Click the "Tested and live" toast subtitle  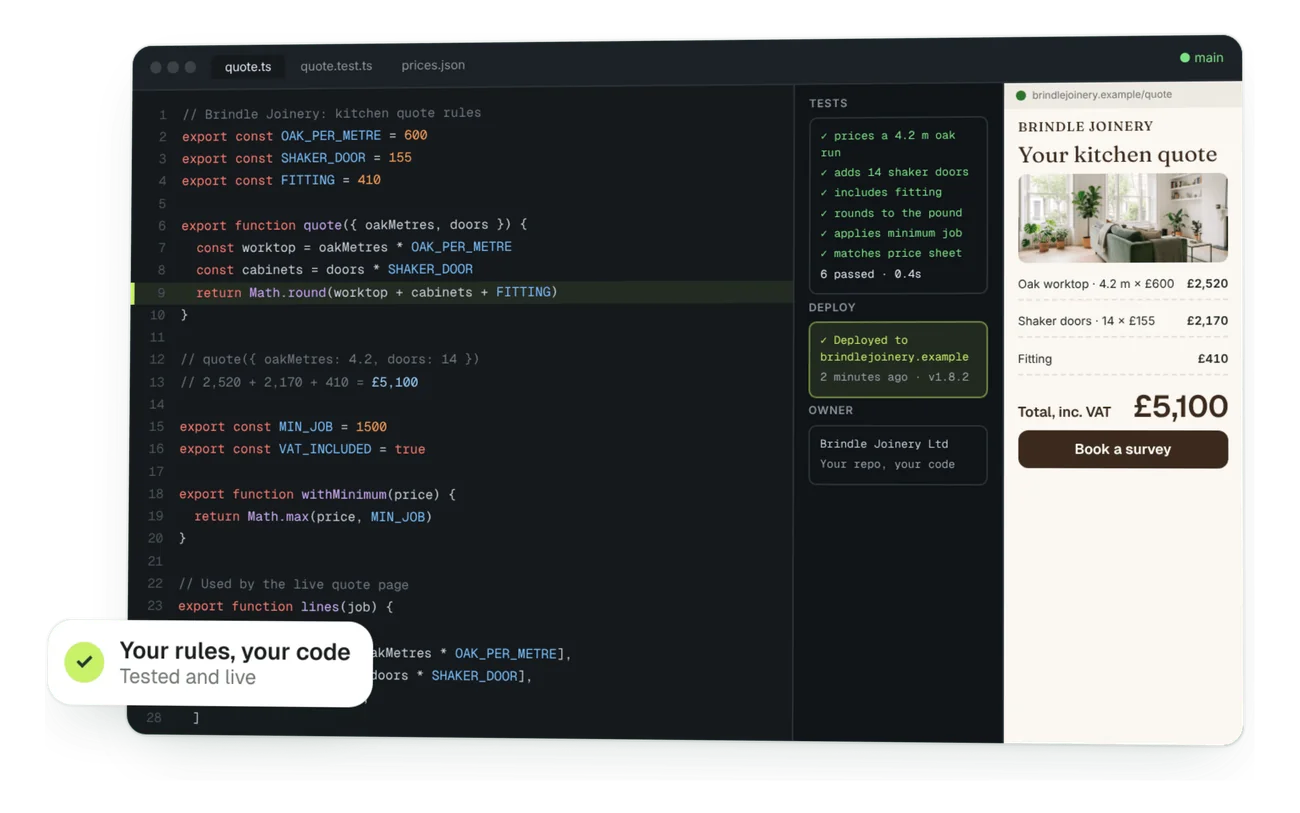(x=188, y=677)
